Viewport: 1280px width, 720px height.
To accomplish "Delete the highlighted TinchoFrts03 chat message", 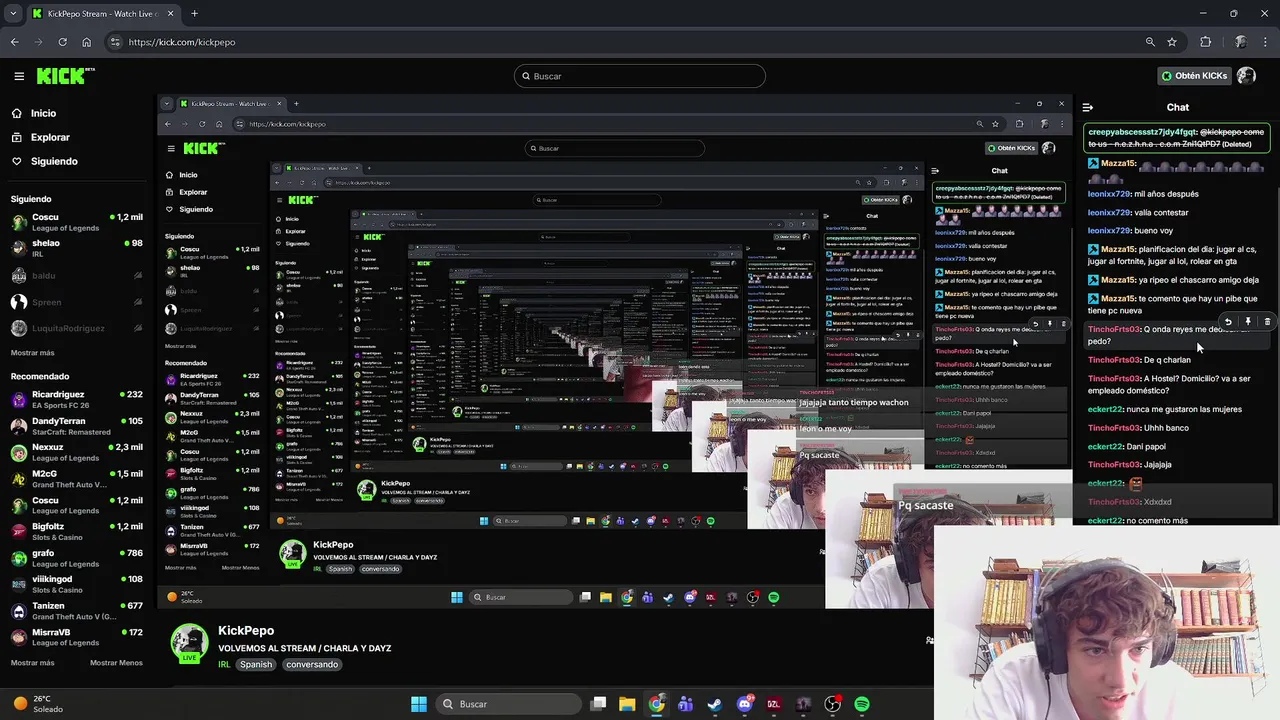I will pos(1267,322).
